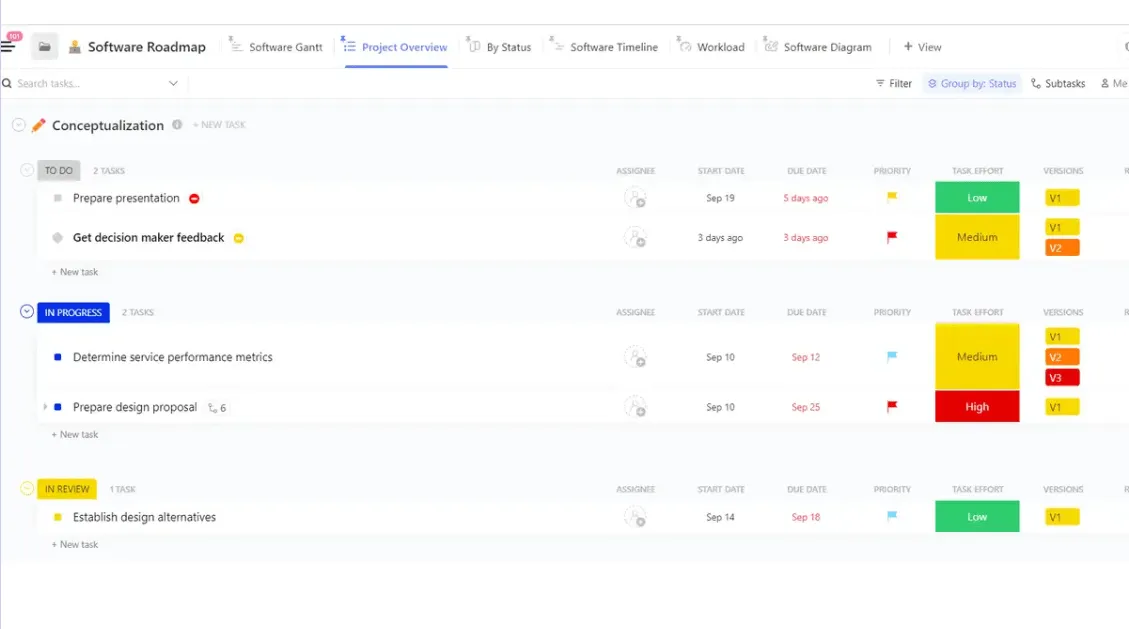1129x629 pixels.
Task: Change red priority flag of Prepare design proposal
Action: pyautogui.click(x=892, y=407)
